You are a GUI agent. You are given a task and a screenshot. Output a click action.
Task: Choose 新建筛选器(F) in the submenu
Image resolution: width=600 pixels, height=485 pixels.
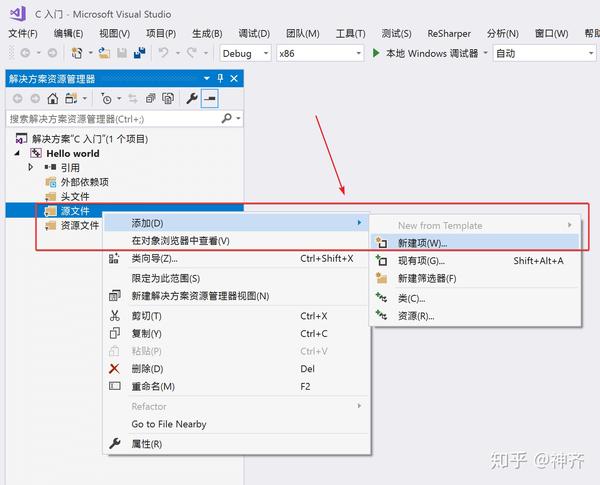474,278
